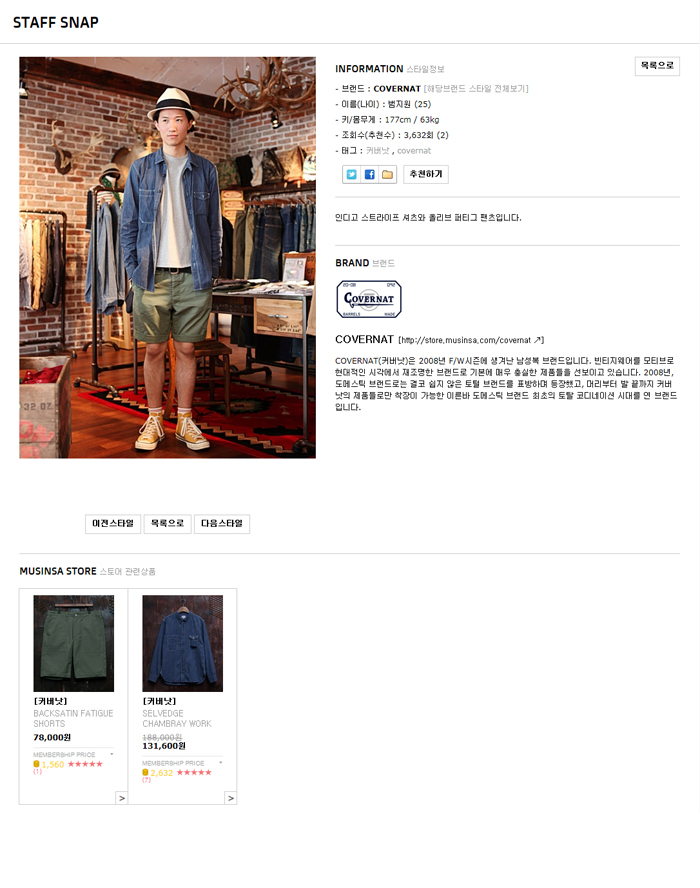Image resolution: width=700 pixels, height=888 pixels.
Task: Expand membership price dropdown for chambray shirt
Action: pyautogui.click(x=220, y=763)
